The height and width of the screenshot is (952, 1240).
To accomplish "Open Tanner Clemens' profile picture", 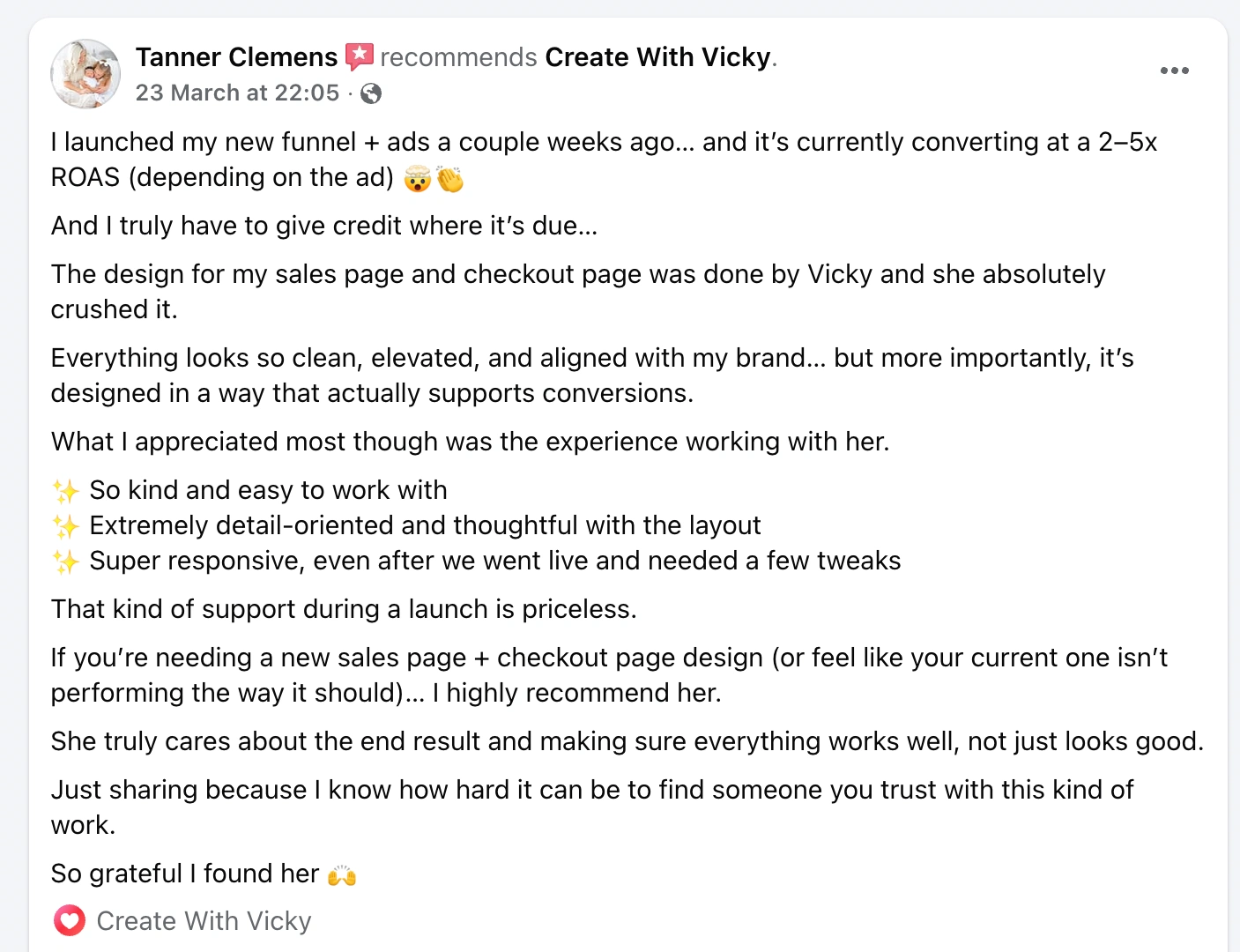I will coord(85,73).
